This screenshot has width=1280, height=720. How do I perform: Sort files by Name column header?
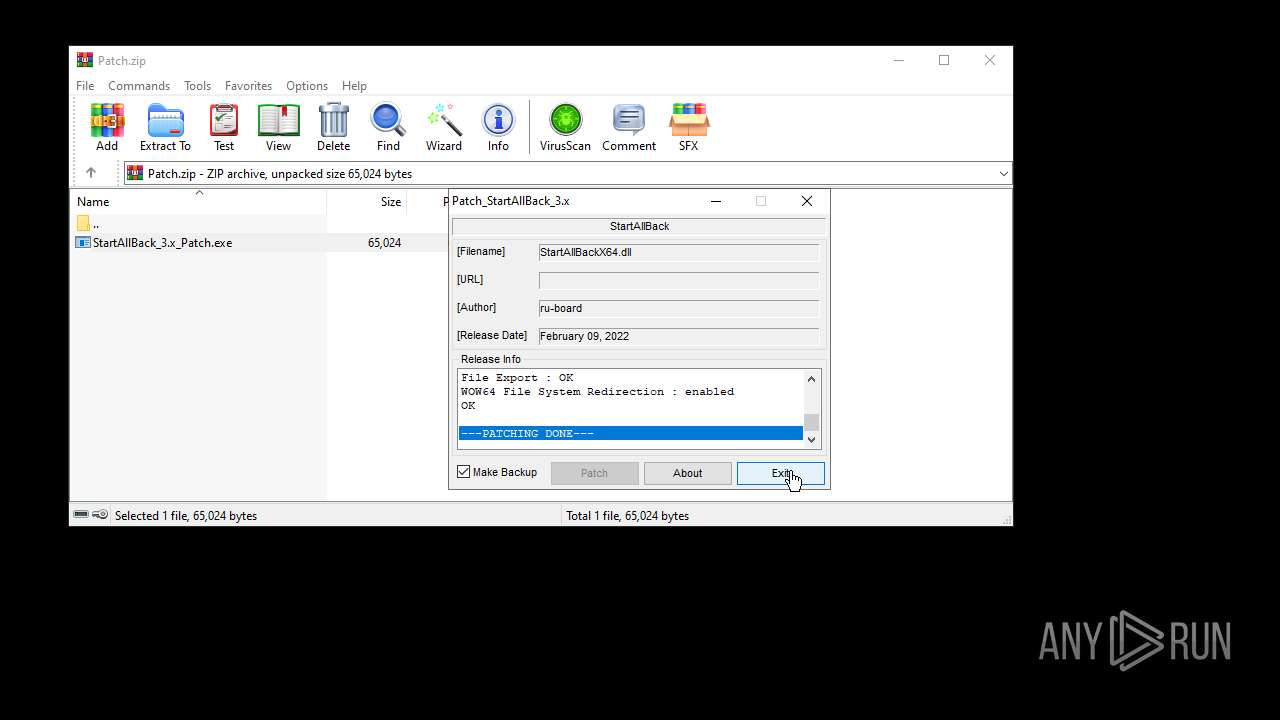[x=198, y=201]
